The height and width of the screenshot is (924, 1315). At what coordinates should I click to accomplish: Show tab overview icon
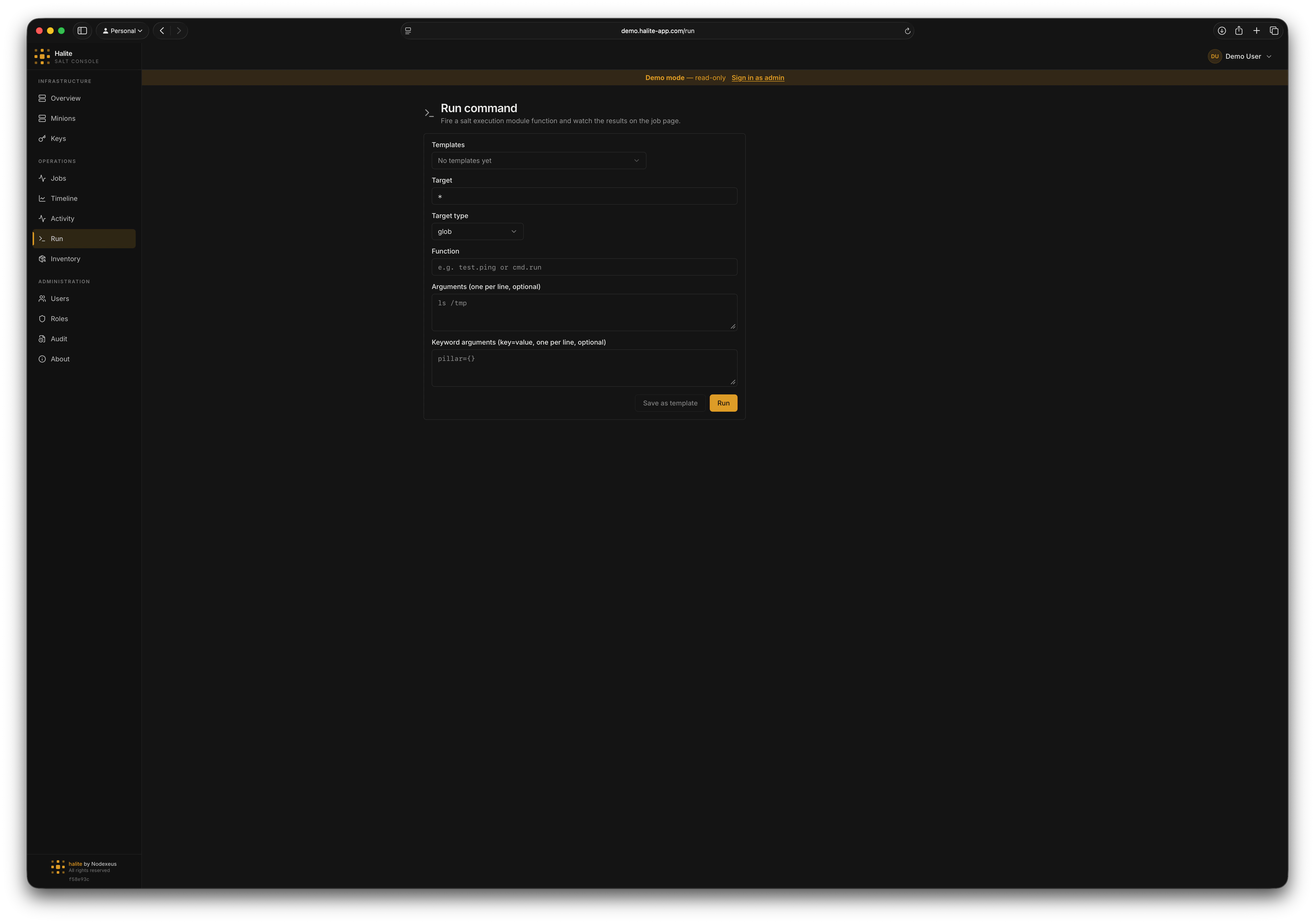[x=1274, y=31]
